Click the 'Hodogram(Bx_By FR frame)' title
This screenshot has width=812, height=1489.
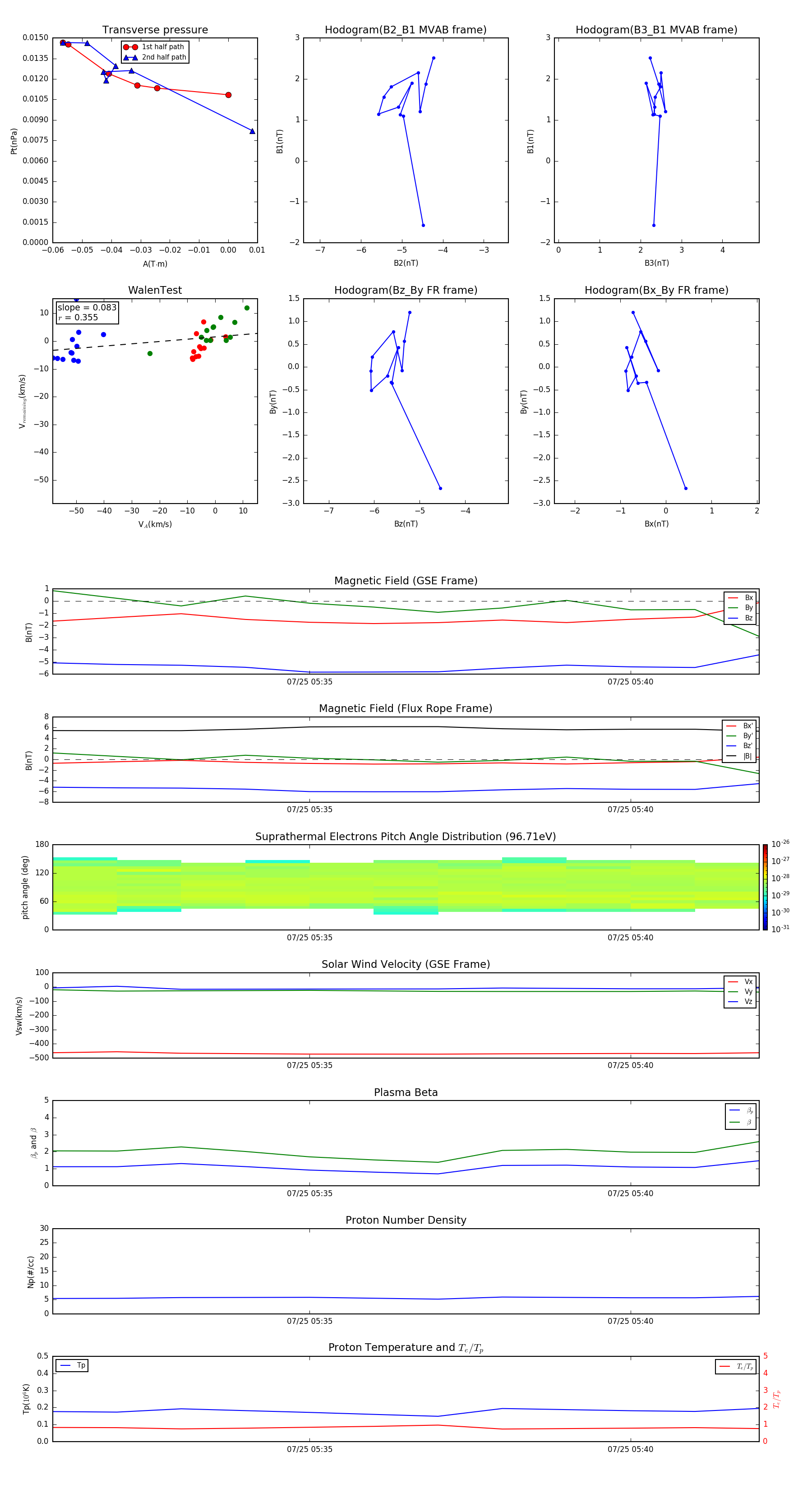(656, 290)
